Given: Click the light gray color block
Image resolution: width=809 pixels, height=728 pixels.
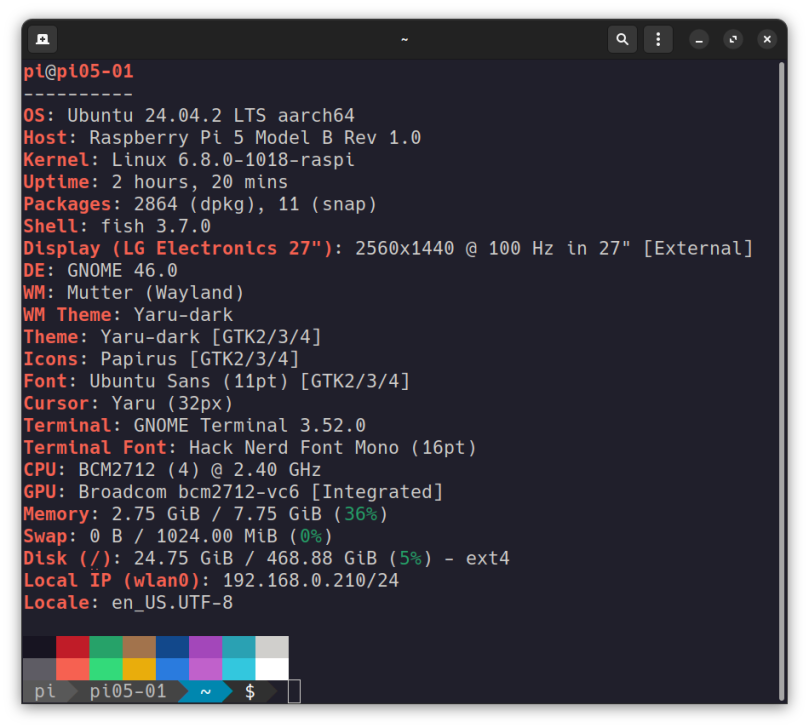Looking at the screenshot, I should [272, 647].
